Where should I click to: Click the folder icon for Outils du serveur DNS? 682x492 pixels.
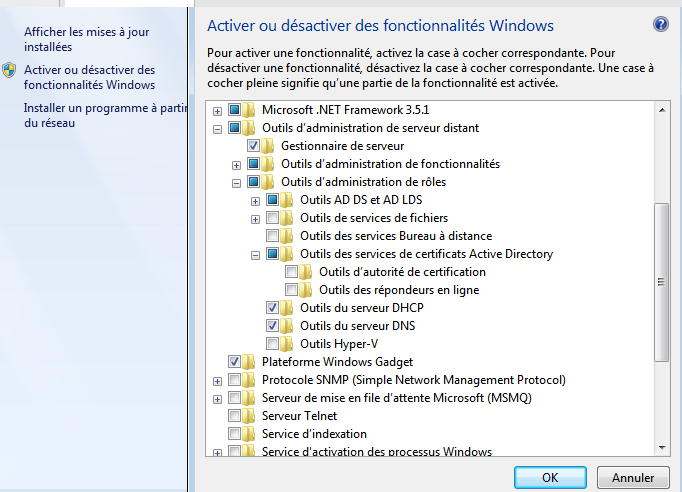[x=289, y=326]
